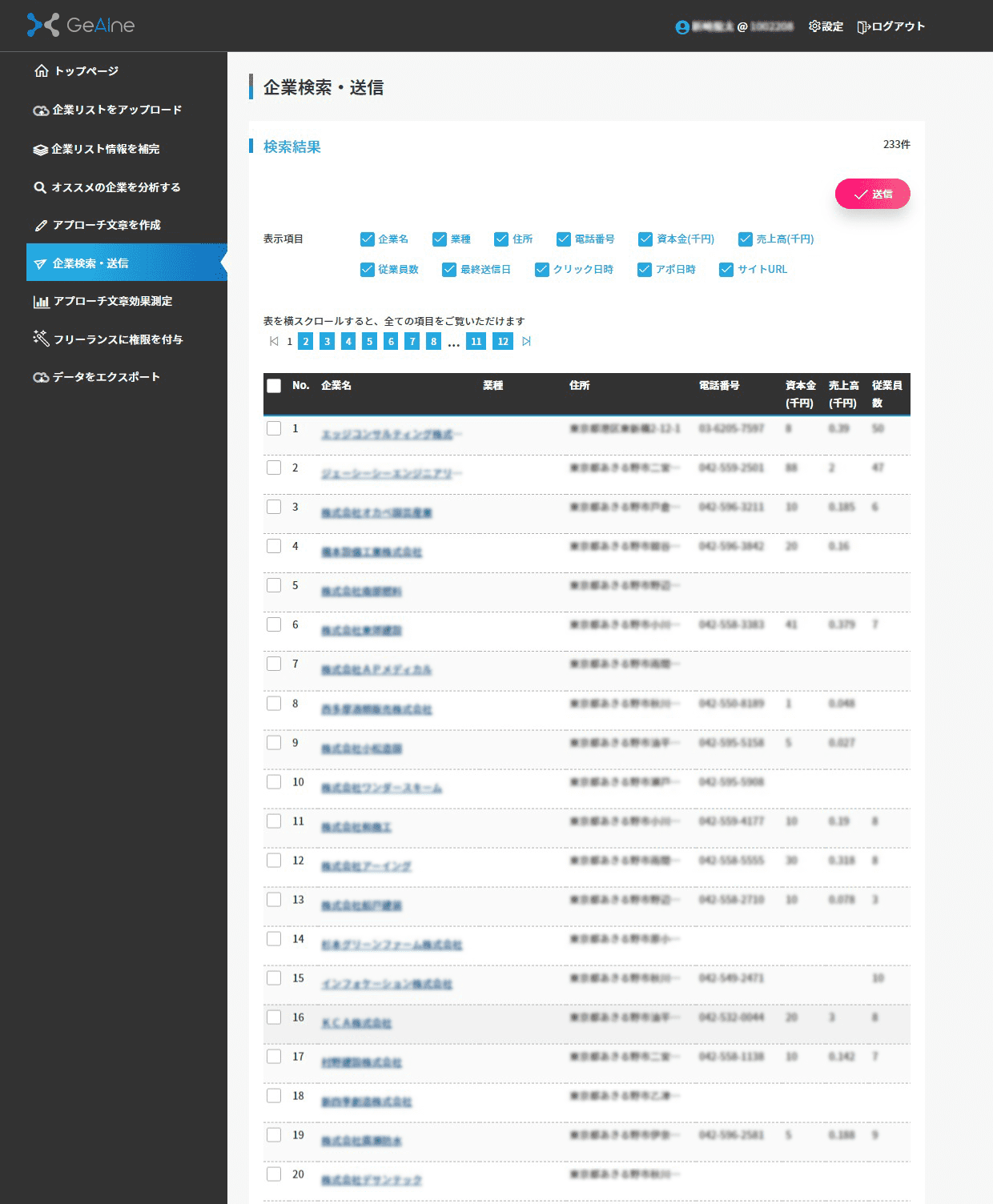Toggle the 最終送信日 column checkbox
Screen dimensions: 993x1204
(449, 270)
